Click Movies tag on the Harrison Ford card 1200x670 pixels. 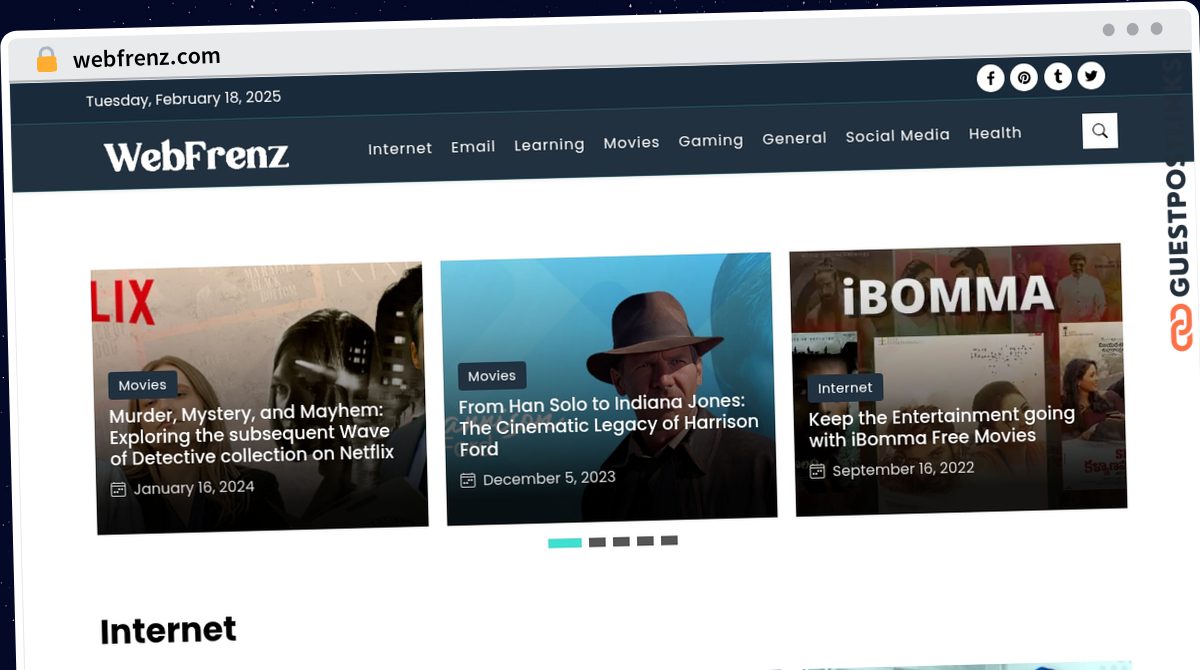492,376
